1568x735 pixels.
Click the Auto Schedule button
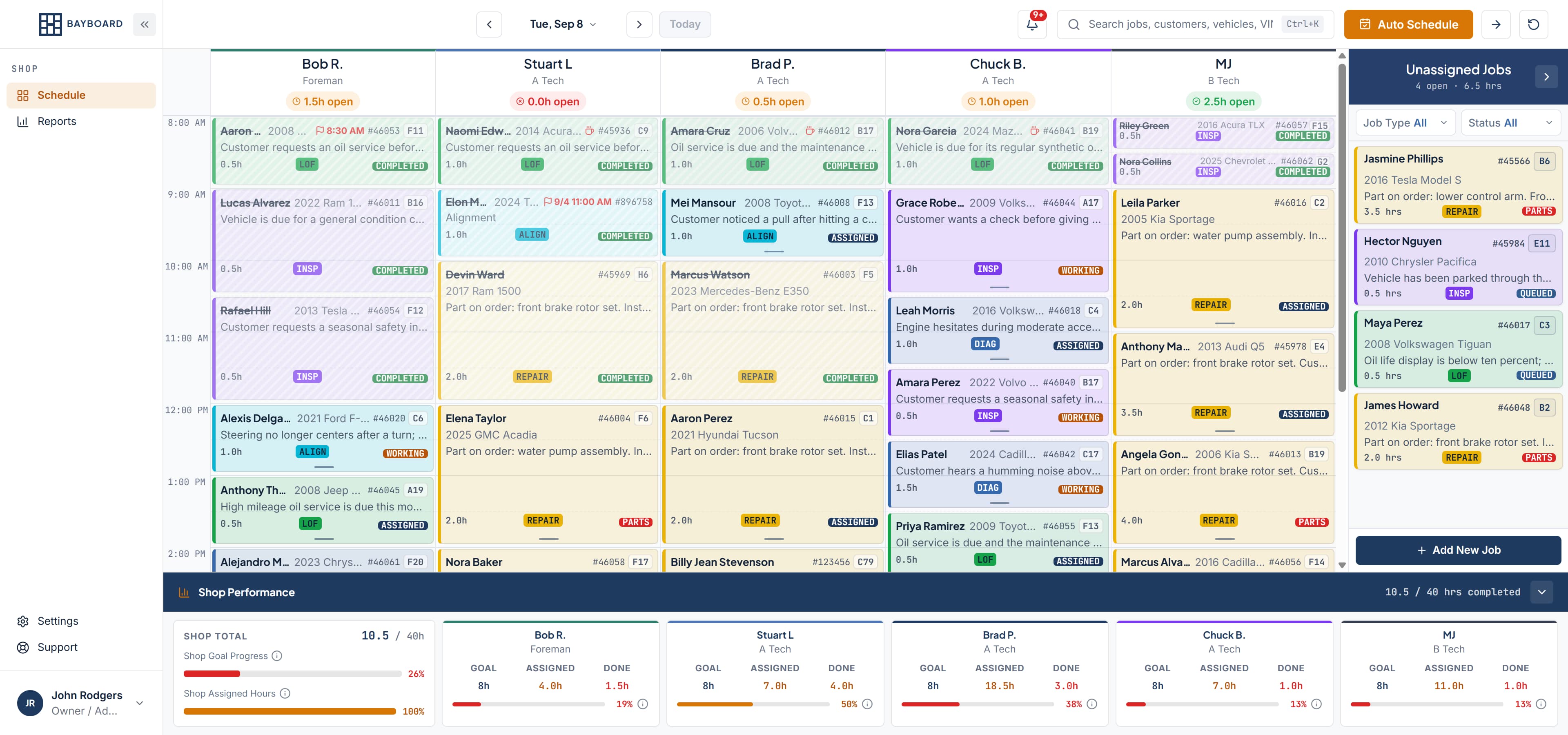click(x=1408, y=24)
